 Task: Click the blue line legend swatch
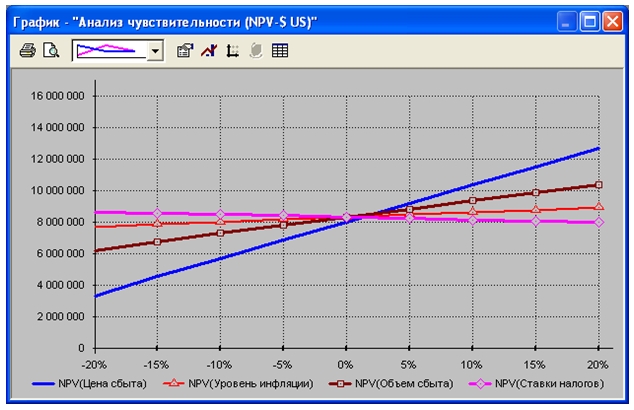point(43,384)
